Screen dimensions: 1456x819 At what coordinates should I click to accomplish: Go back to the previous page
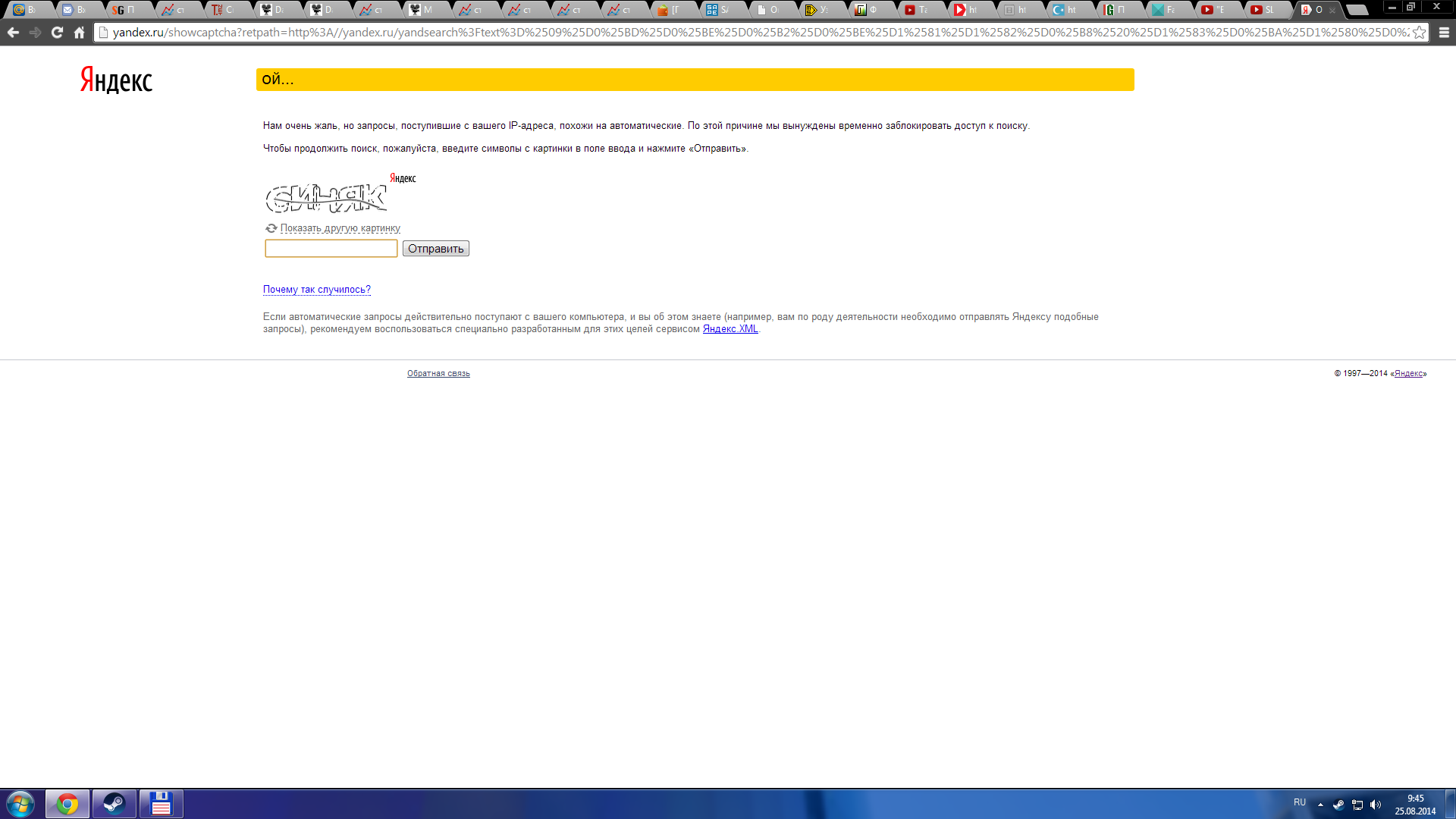point(13,33)
